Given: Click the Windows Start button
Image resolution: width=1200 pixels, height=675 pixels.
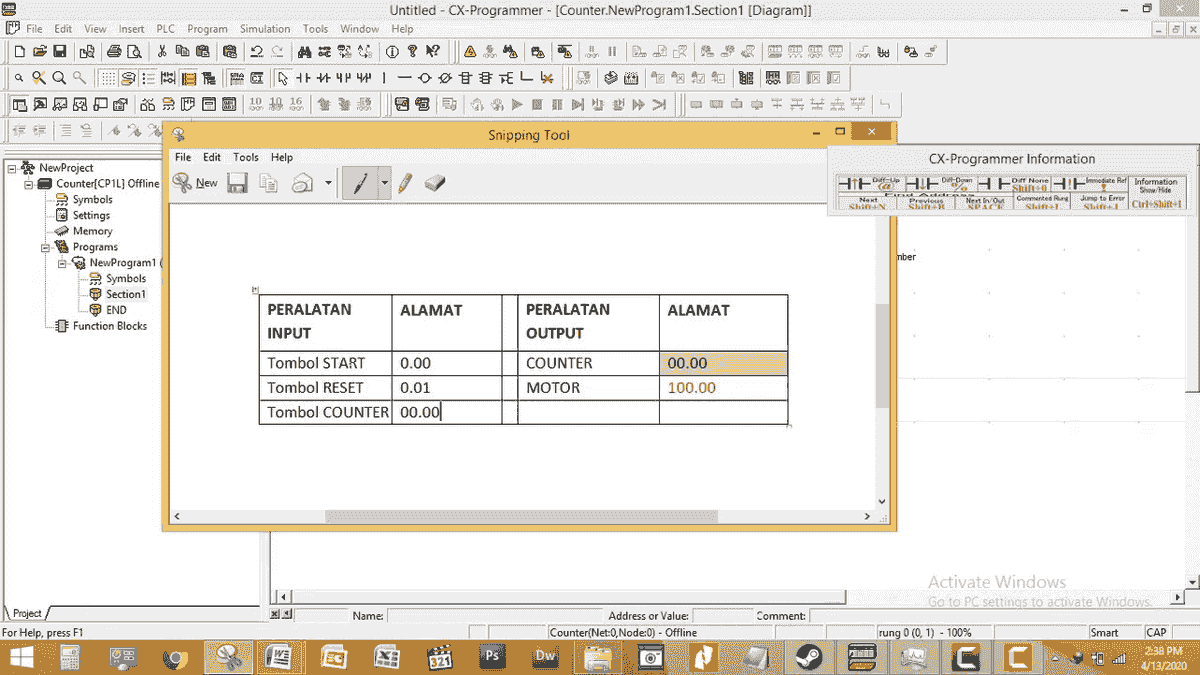Looking at the screenshot, I should coord(22,658).
